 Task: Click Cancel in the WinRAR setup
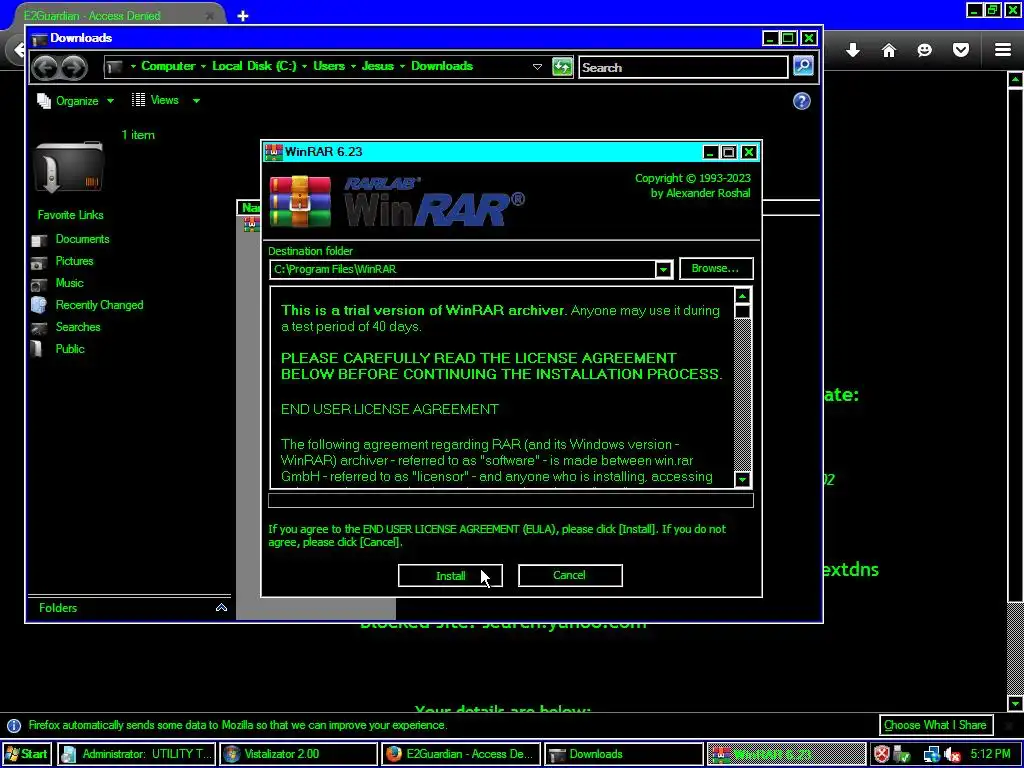pos(569,575)
